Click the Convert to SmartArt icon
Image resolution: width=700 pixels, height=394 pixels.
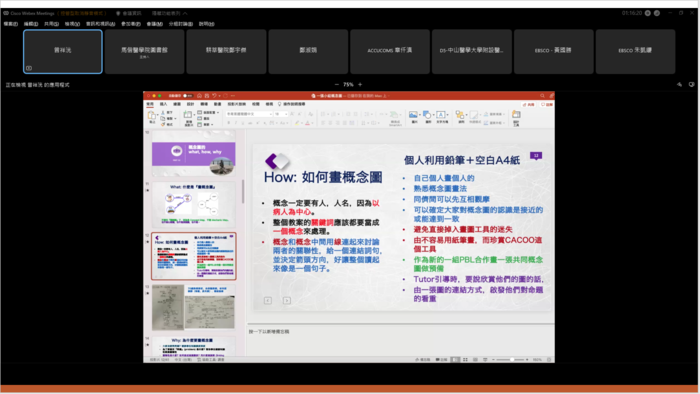394,115
